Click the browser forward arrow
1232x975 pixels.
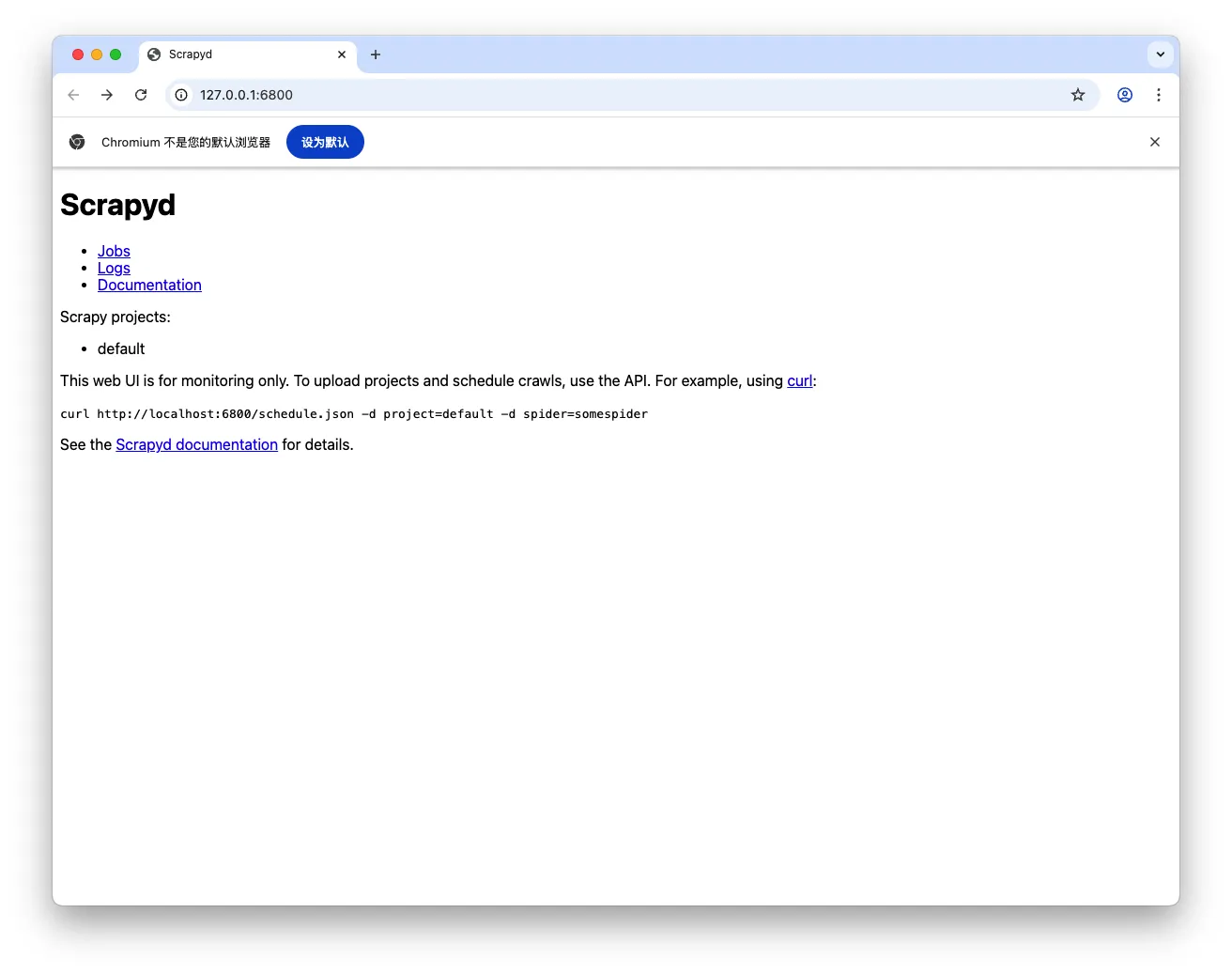pyautogui.click(x=107, y=95)
